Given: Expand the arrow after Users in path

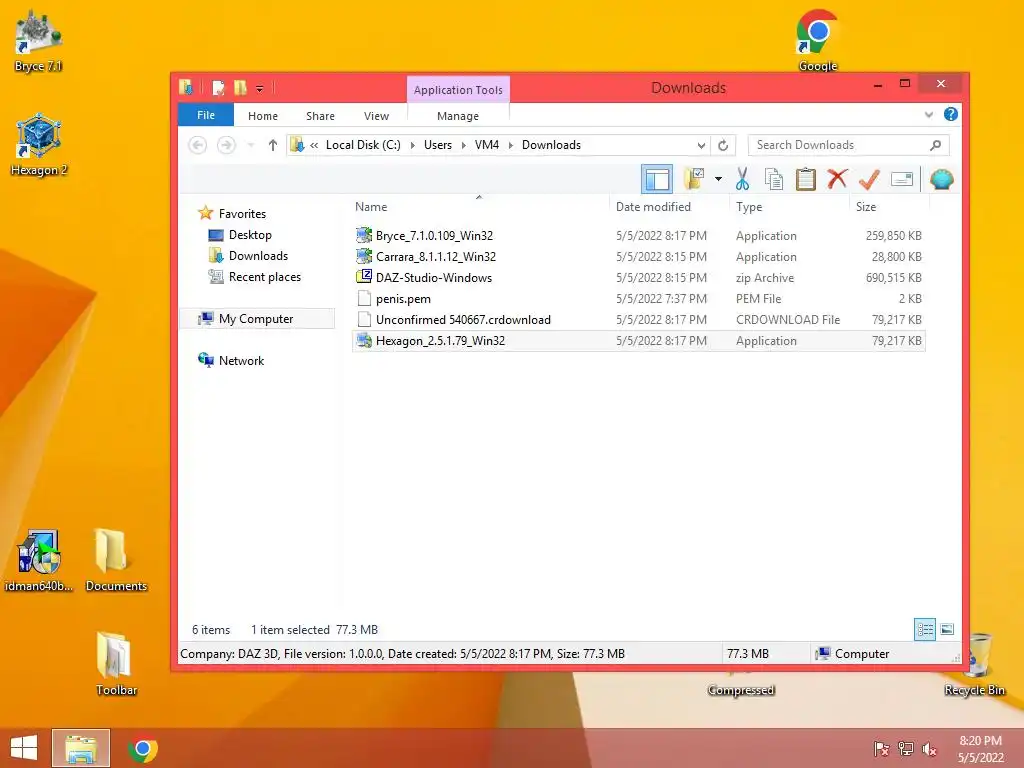Looking at the screenshot, I should (x=463, y=145).
